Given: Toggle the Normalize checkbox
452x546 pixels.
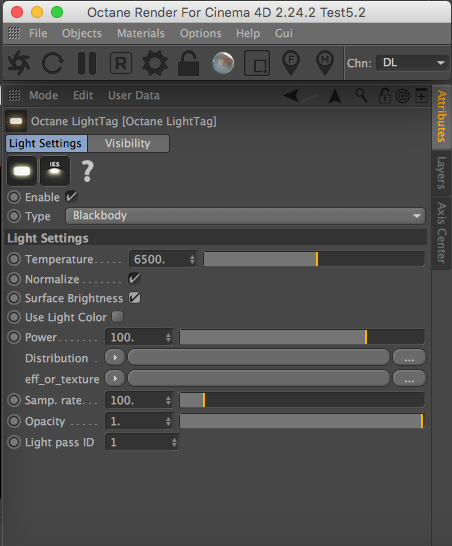Looking at the screenshot, I should point(134,279).
